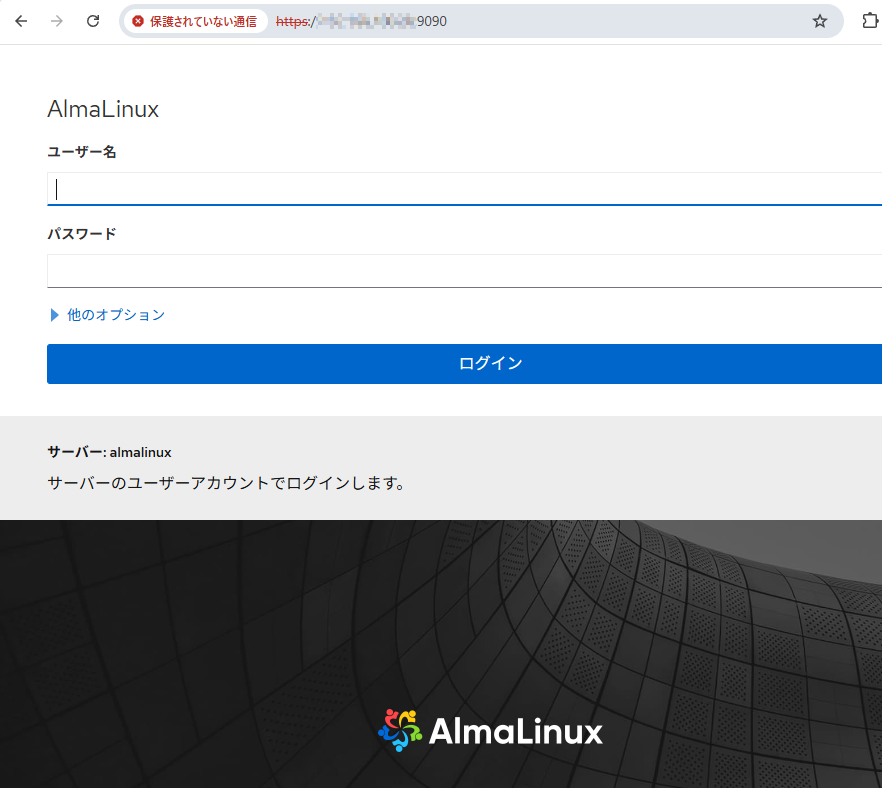
Task: Select the URL text in the address bar
Action: (x=362, y=21)
